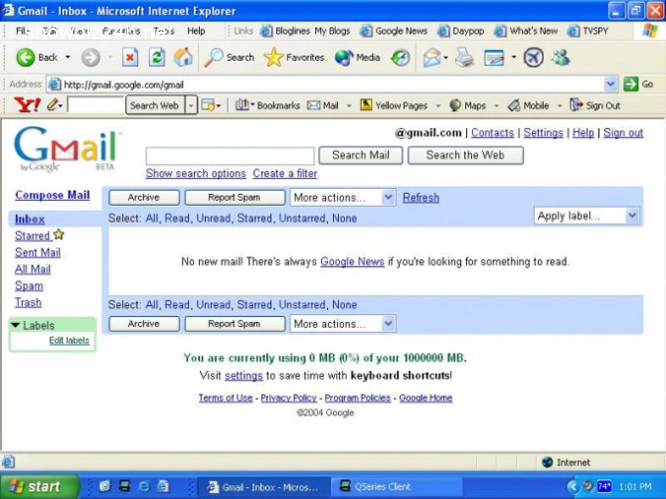
Task: Click the Search Mail button
Action: click(361, 155)
